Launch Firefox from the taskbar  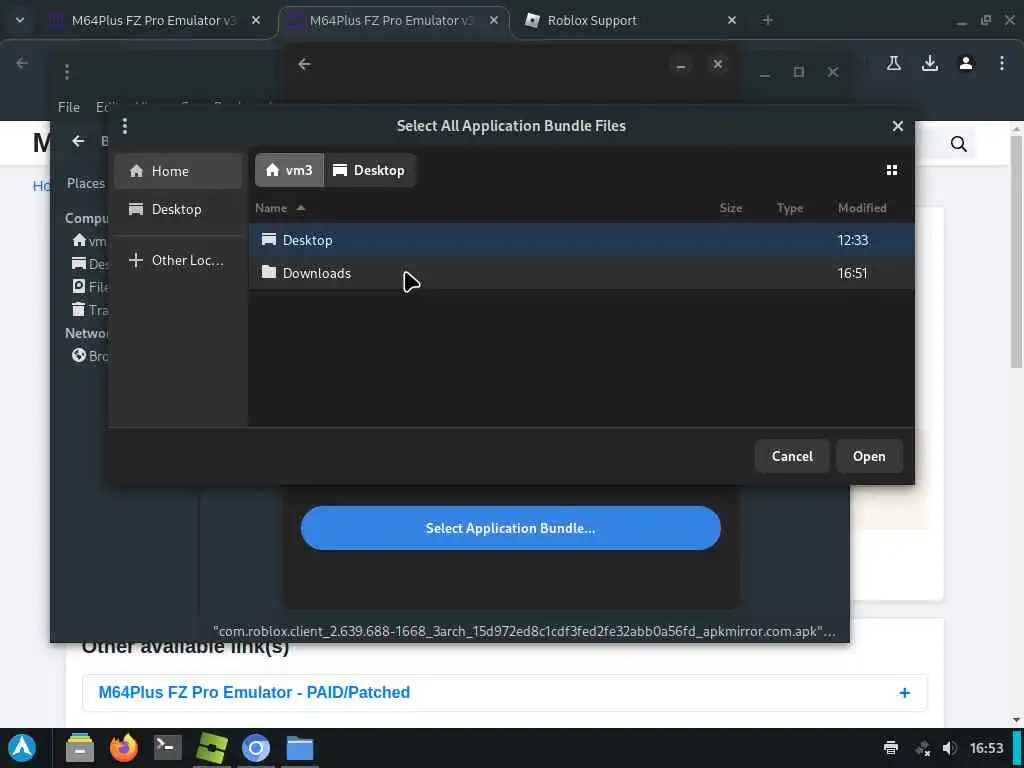click(123, 748)
